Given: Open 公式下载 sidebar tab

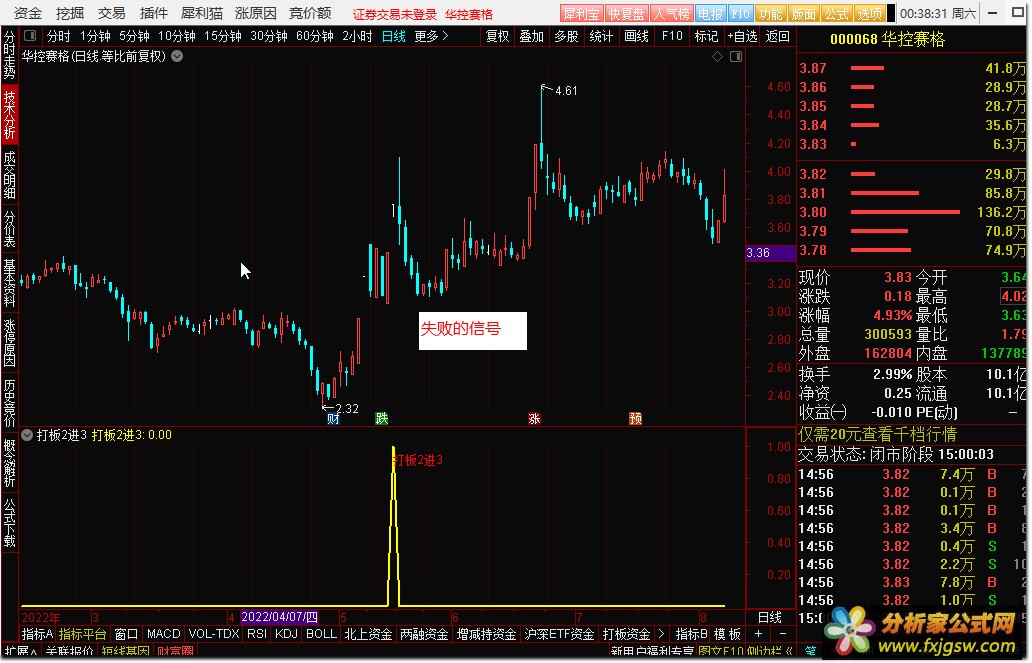Looking at the screenshot, I should coord(9,523).
